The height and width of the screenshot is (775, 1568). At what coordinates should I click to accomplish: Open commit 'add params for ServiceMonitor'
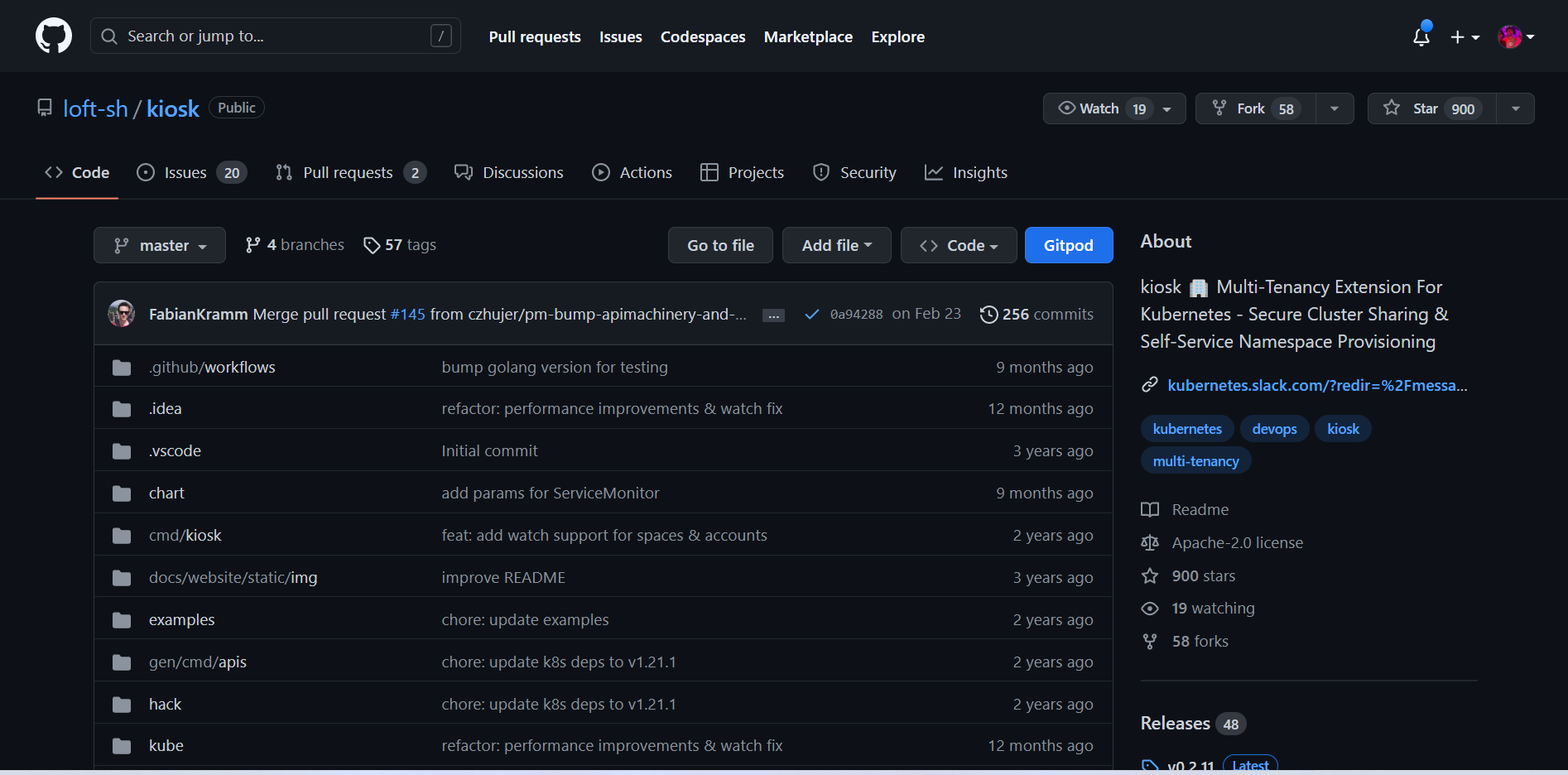[x=551, y=493]
